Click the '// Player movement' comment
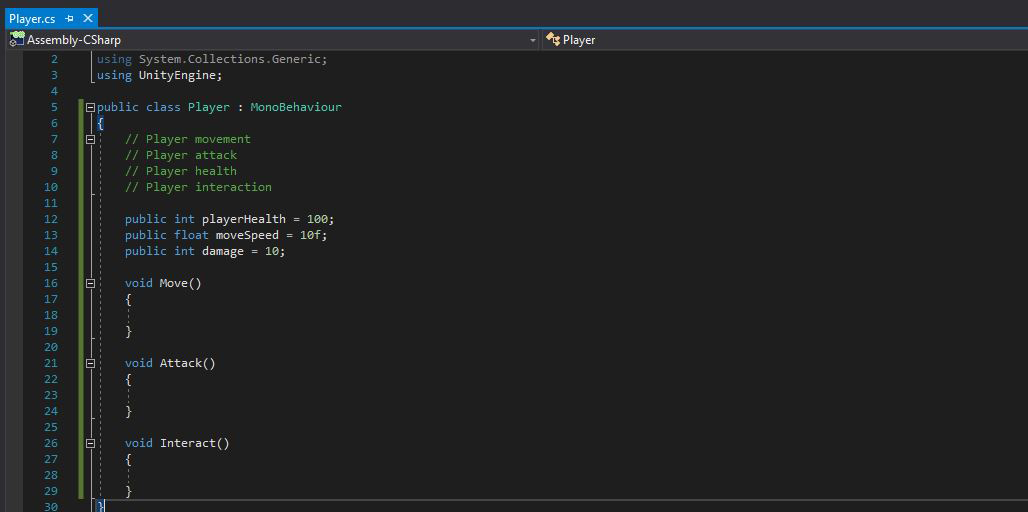The image size is (1028, 512). (188, 139)
